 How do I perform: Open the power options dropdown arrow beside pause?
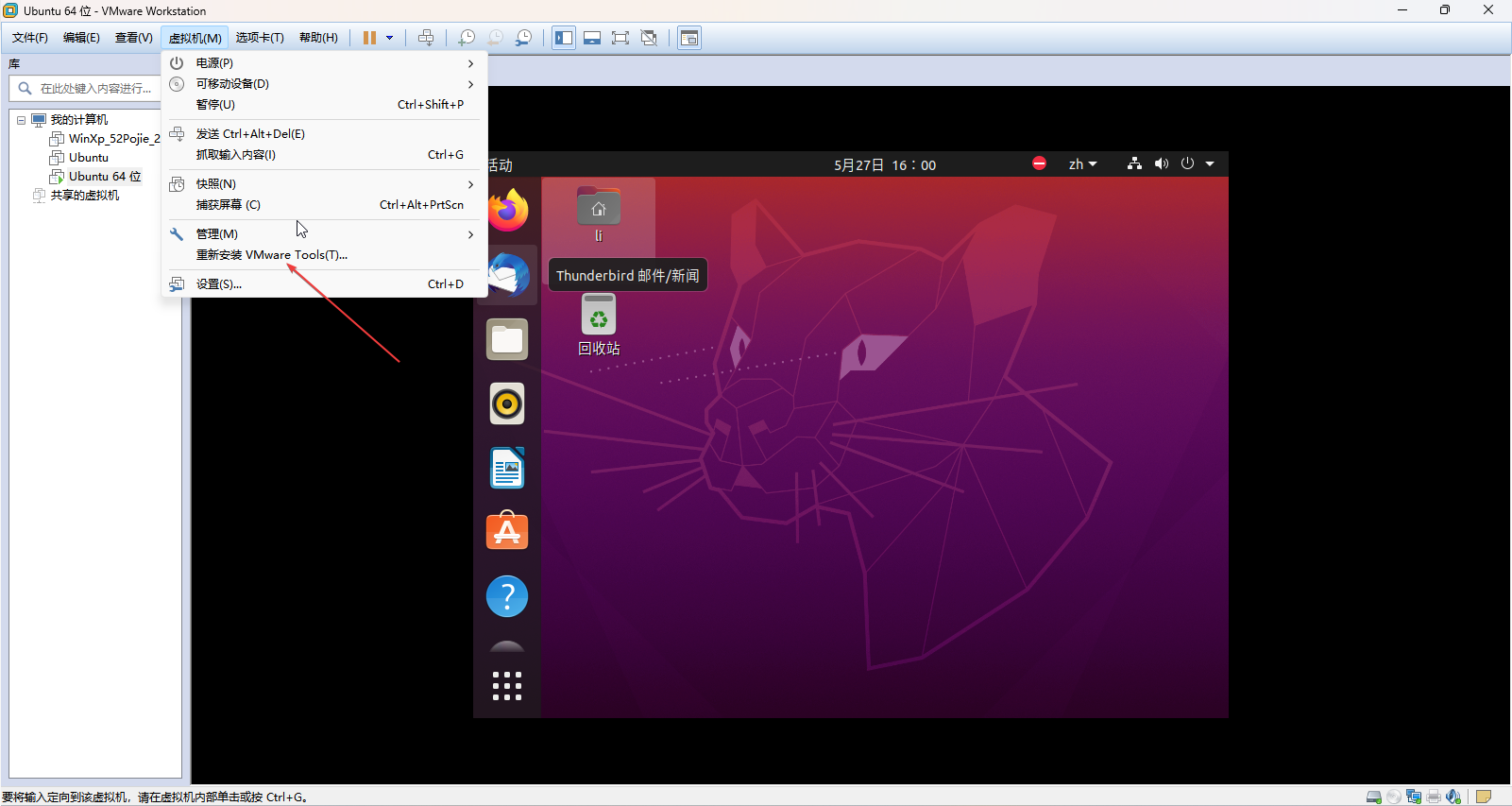coord(389,38)
